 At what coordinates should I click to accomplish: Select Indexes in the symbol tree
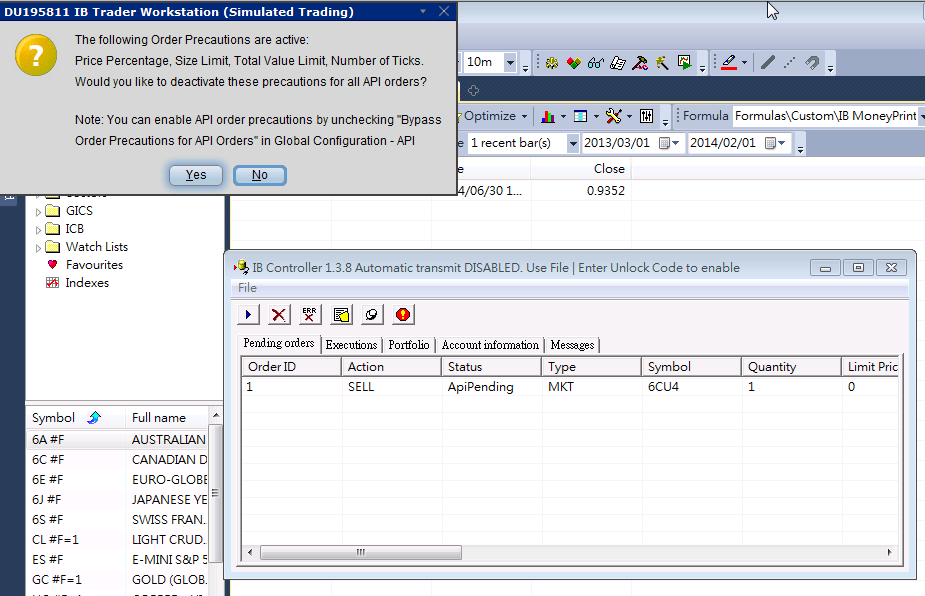tap(77, 283)
